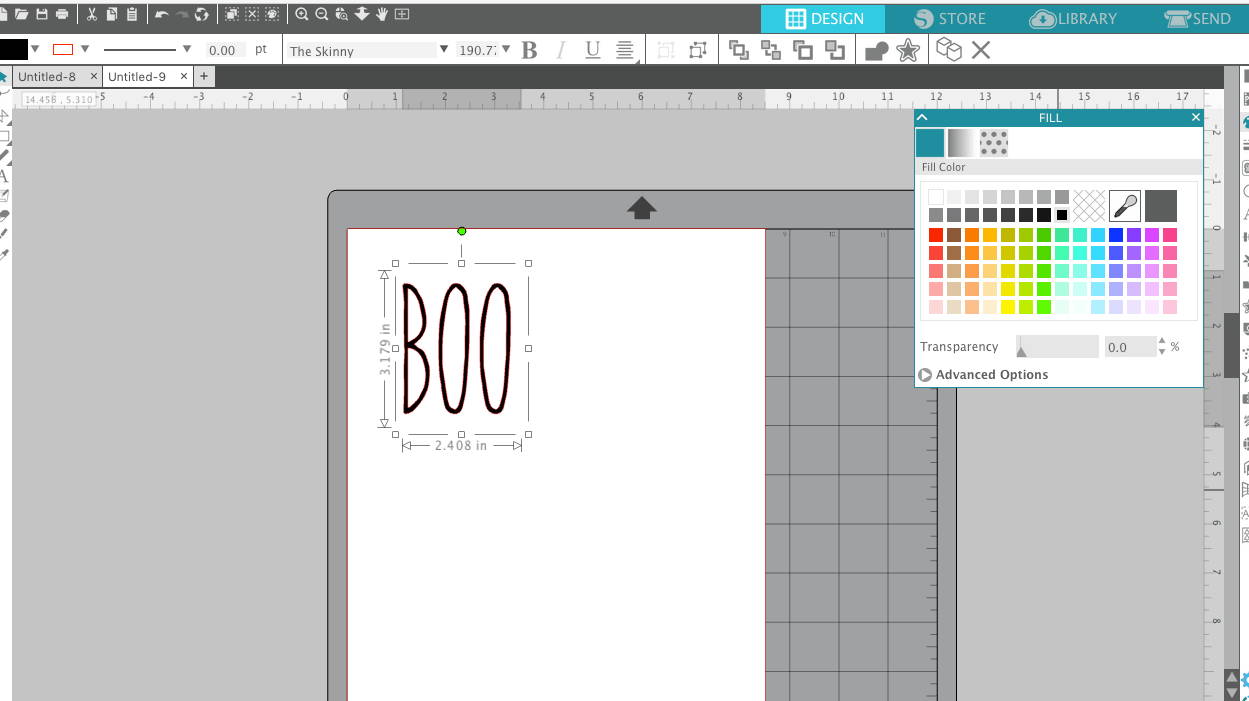Choose the transparent no-fill swatch
The height and width of the screenshot is (701, 1249).
[1089, 206]
